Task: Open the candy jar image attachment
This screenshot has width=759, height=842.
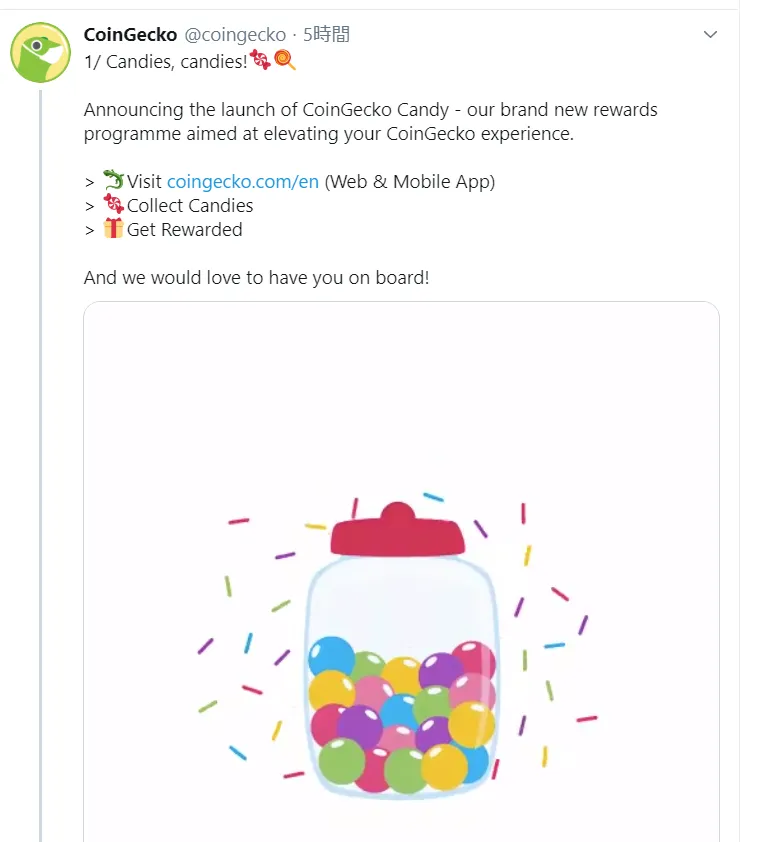Action: click(x=401, y=571)
